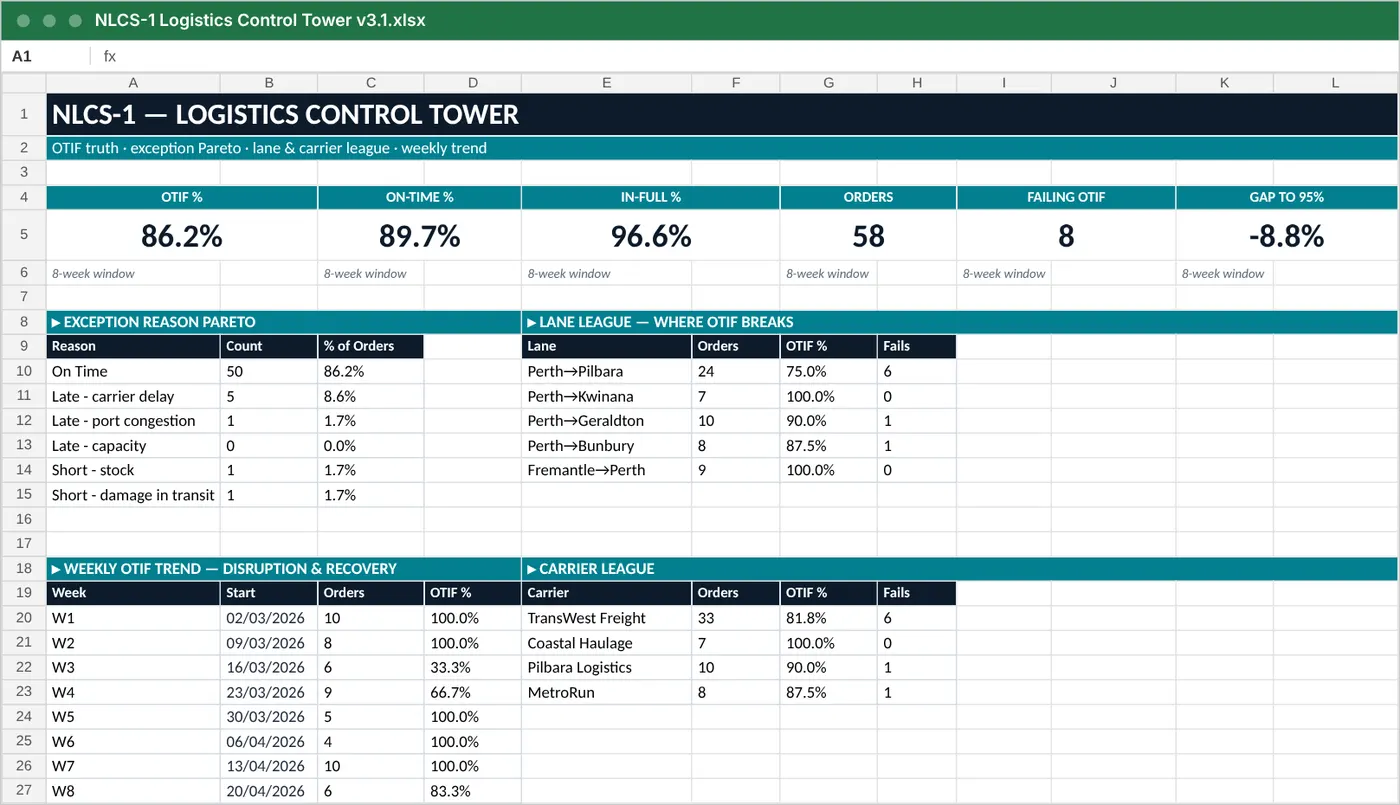Click the EXCEPTION REASON PARETO section header

pos(283,322)
